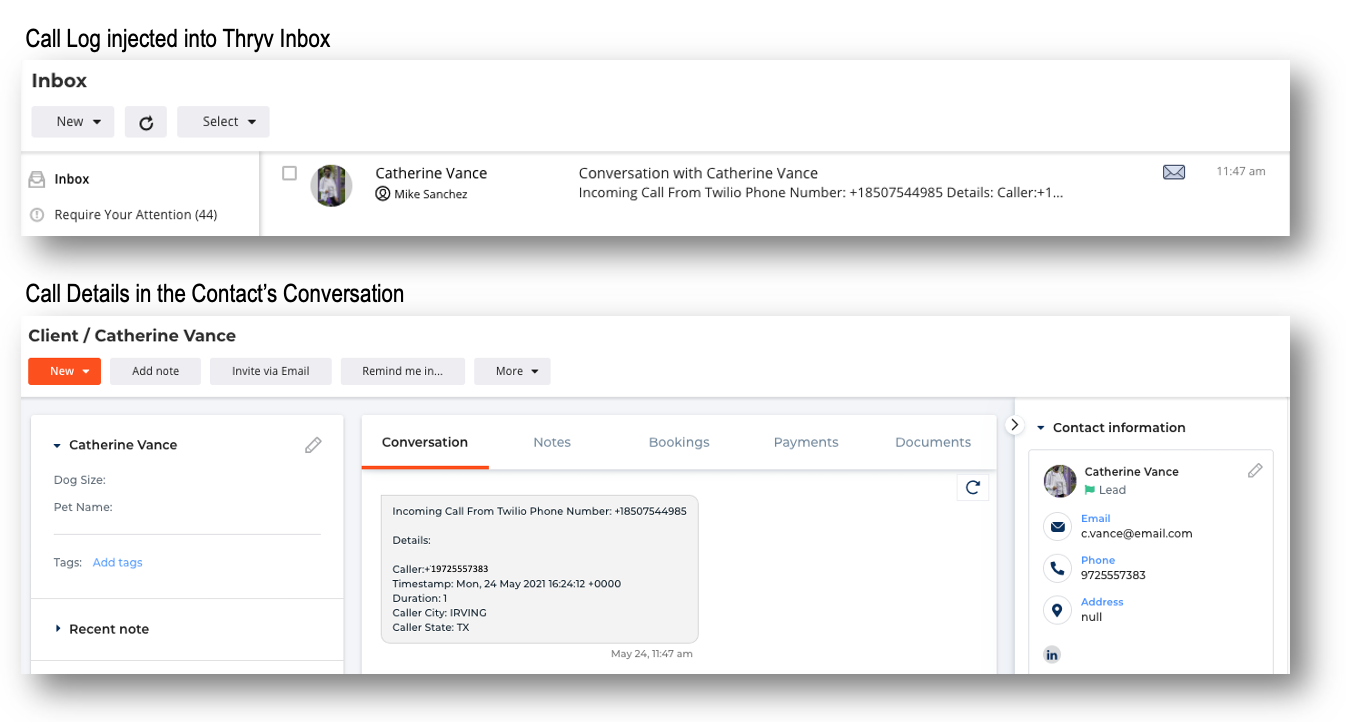
Task: Click Catherine Vance name in inbox row
Action: [x=431, y=173]
